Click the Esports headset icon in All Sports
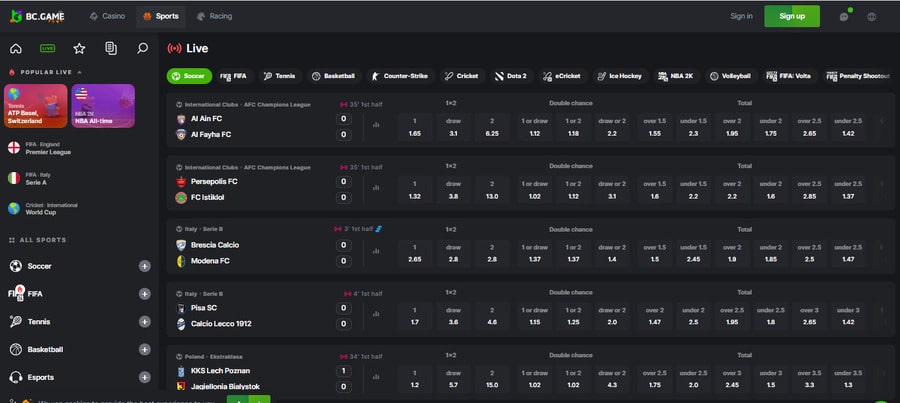This screenshot has width=900, height=403. click(16, 378)
